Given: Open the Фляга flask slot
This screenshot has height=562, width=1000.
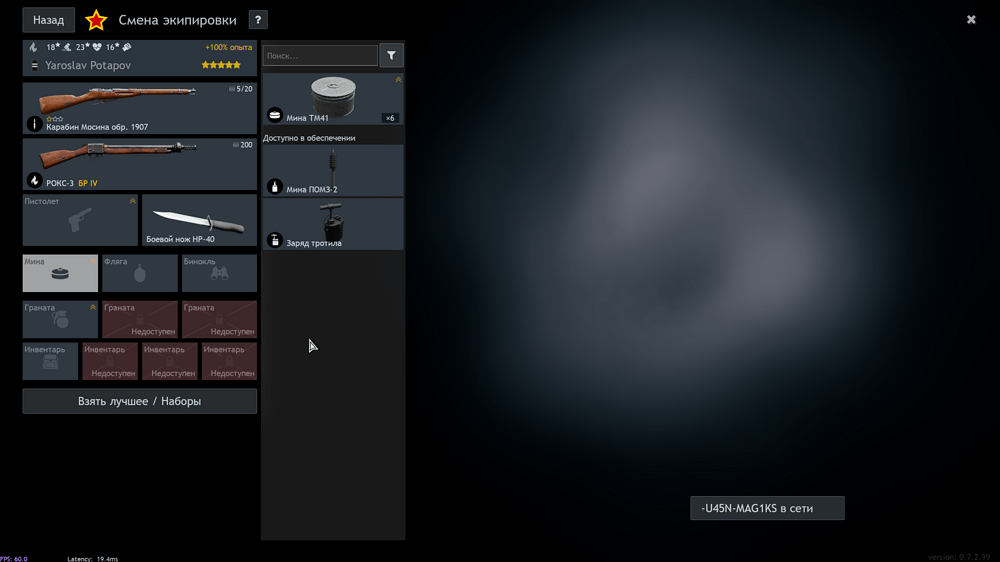Looking at the screenshot, I should point(140,273).
